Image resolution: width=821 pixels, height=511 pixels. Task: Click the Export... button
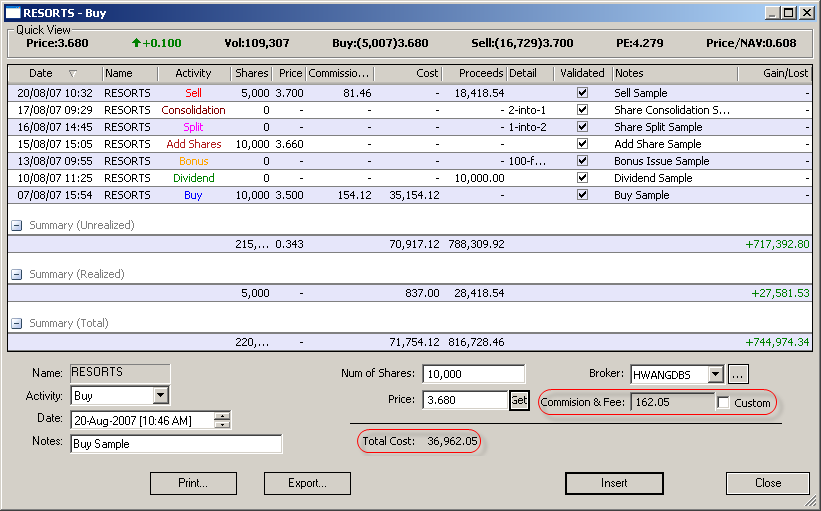click(307, 483)
